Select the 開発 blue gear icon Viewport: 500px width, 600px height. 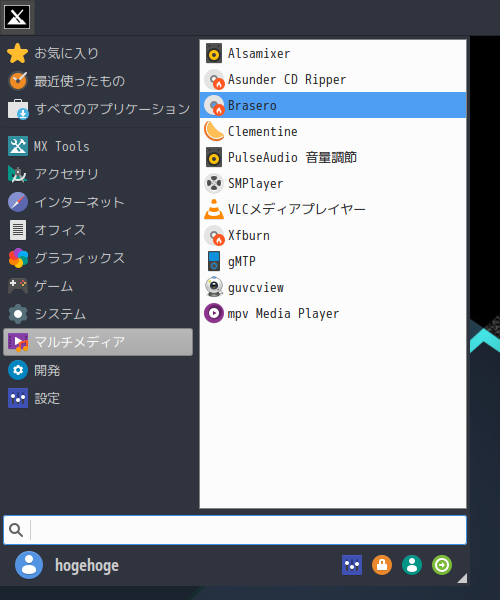tap(18, 370)
